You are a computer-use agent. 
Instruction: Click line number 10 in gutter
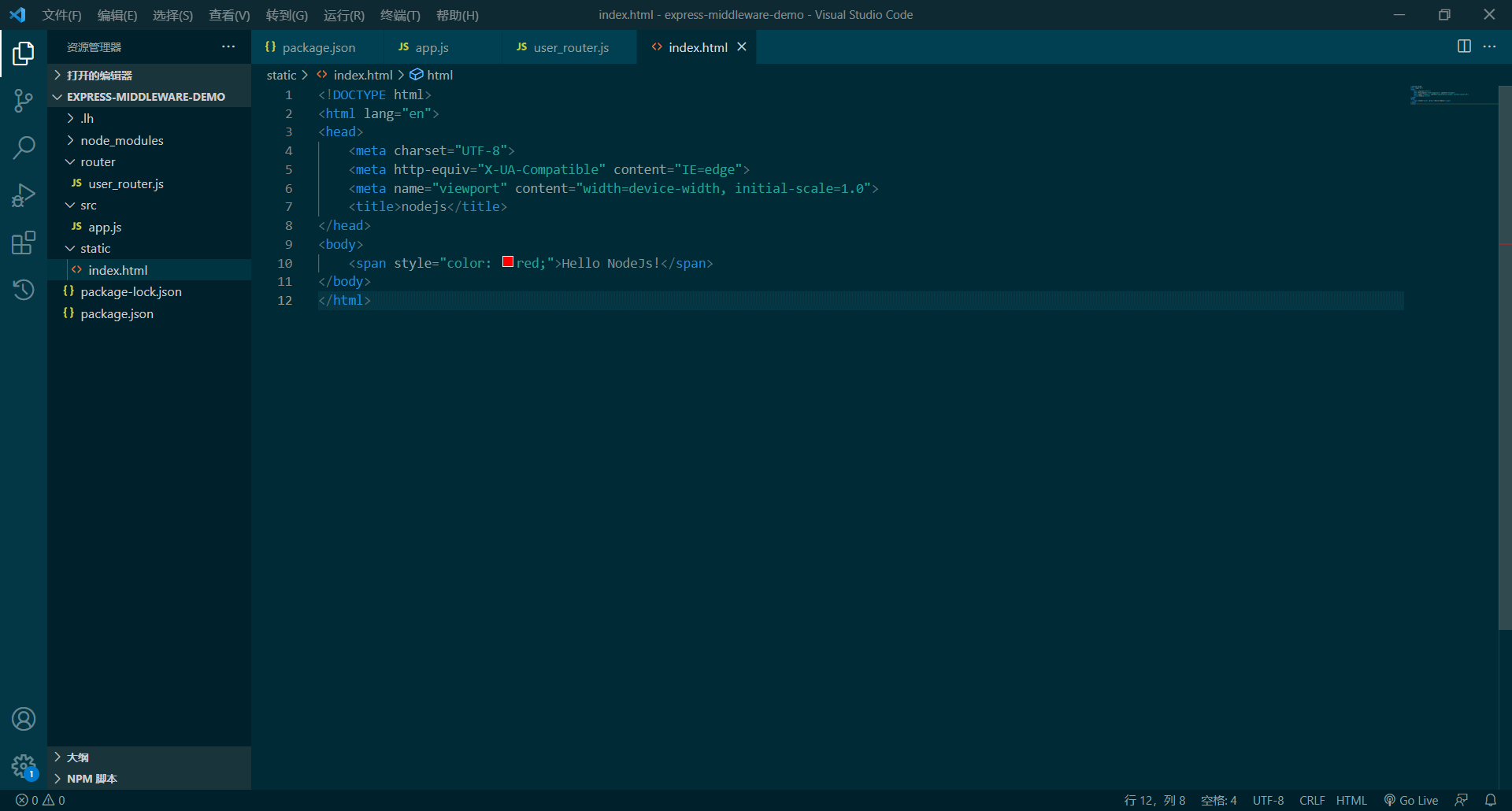coord(285,263)
